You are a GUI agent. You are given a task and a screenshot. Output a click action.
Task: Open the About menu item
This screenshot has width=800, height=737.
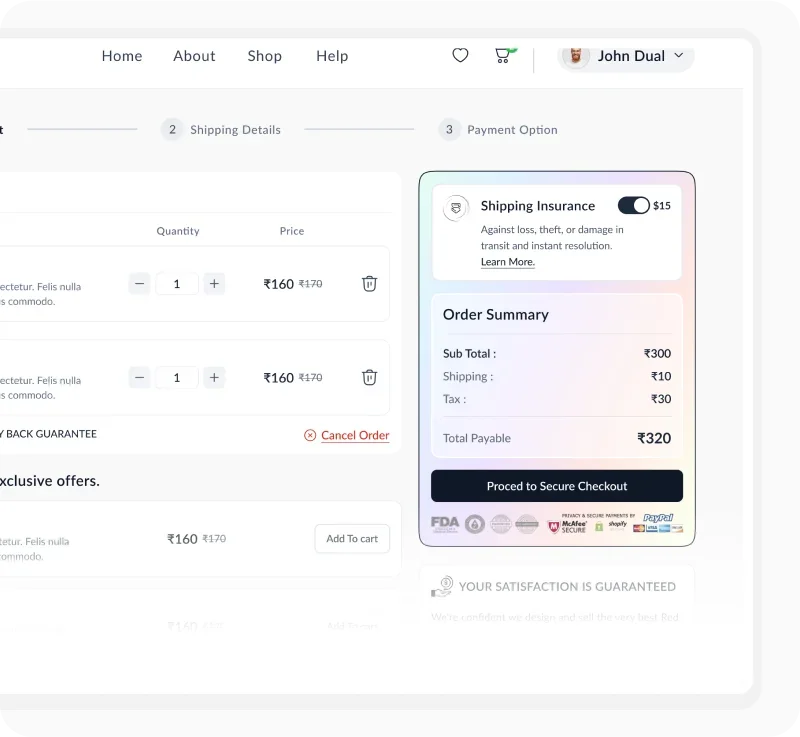click(x=194, y=56)
